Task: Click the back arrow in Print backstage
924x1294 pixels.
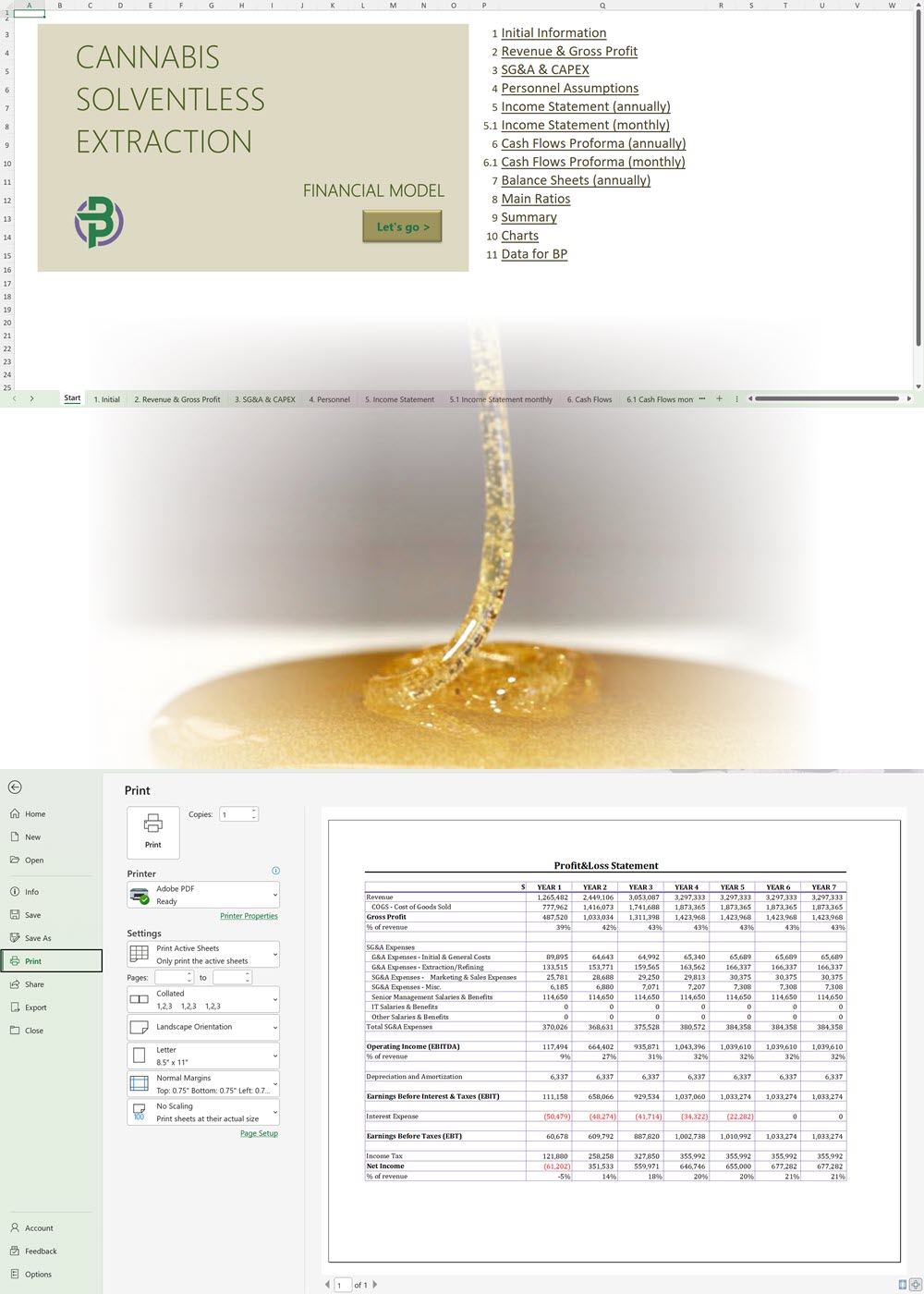Action: click(15, 787)
